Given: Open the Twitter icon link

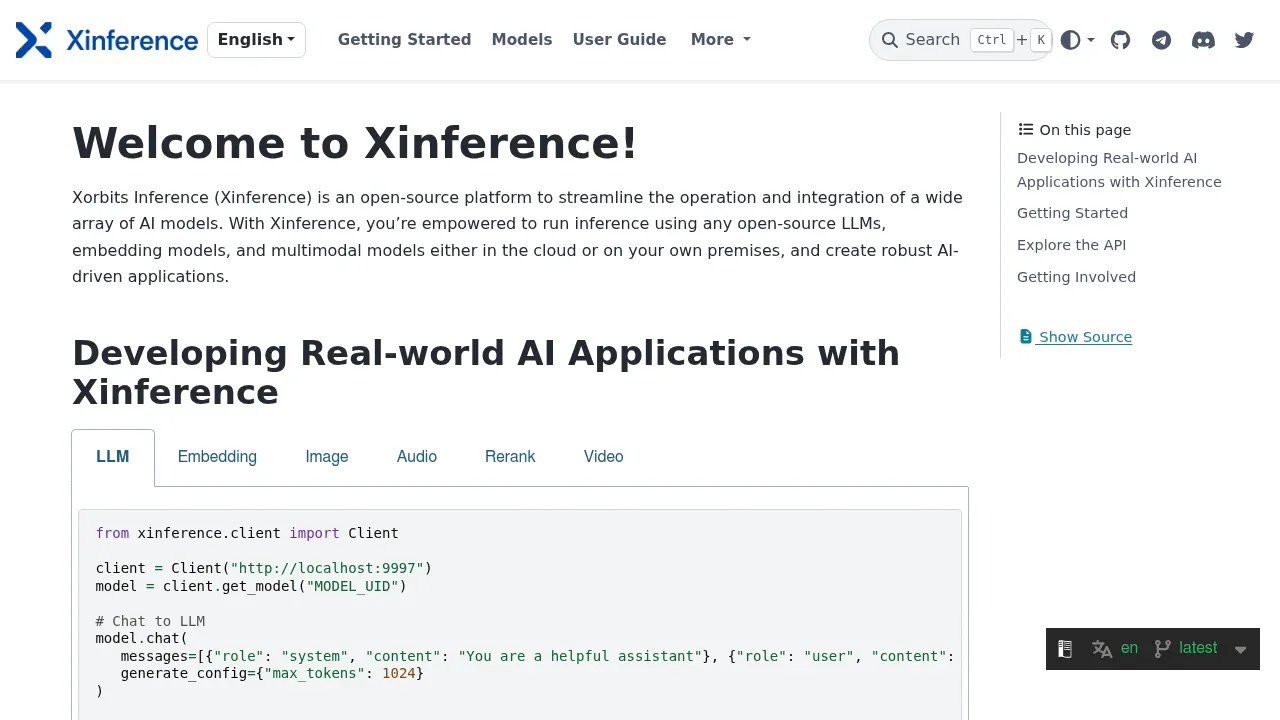Looking at the screenshot, I should 1244,40.
